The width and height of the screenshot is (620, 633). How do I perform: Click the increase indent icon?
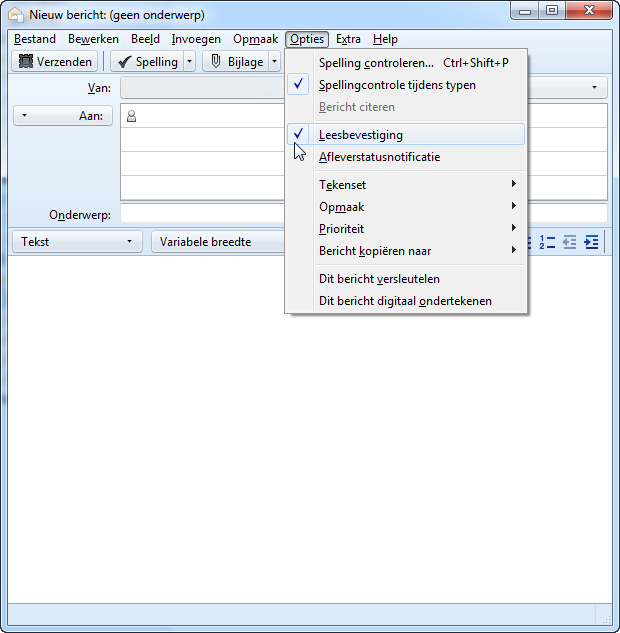591,242
